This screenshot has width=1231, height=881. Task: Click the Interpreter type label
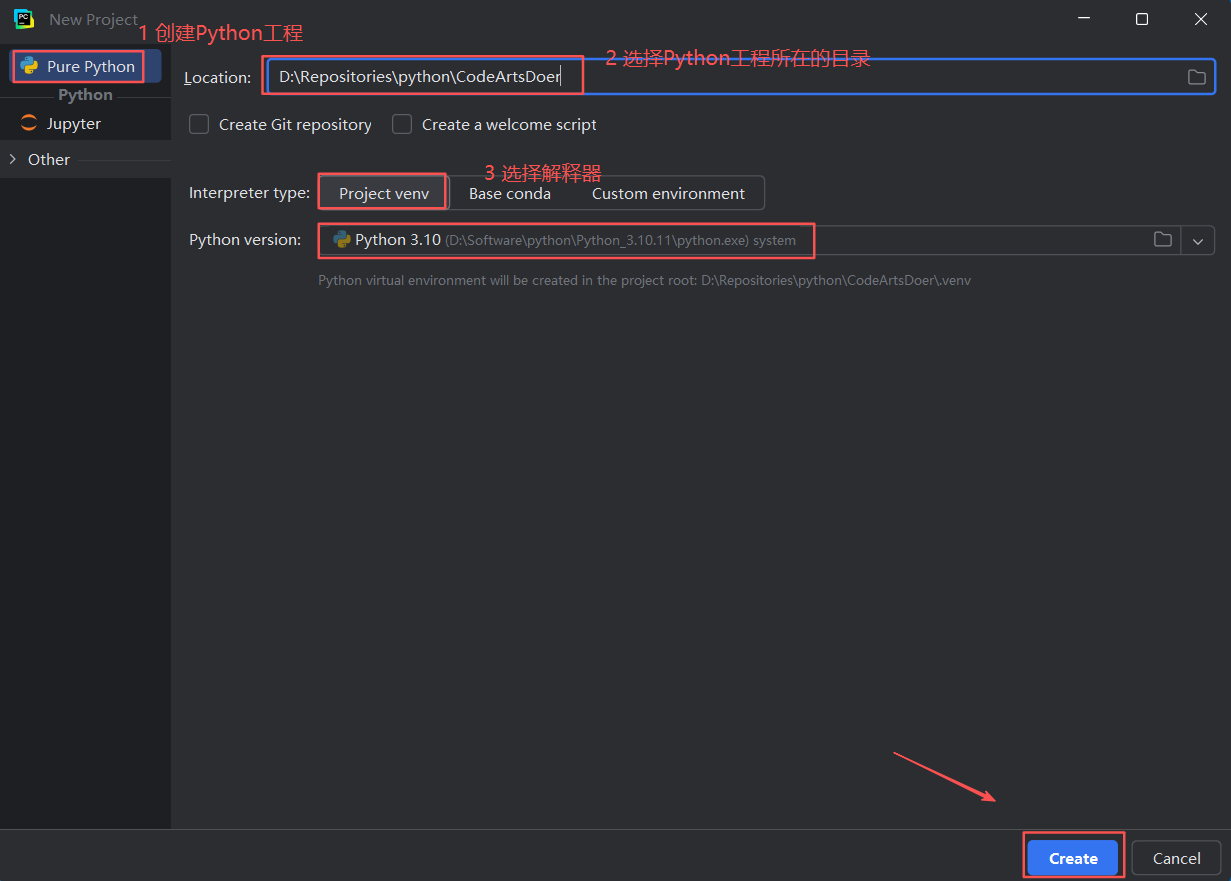[x=249, y=193]
